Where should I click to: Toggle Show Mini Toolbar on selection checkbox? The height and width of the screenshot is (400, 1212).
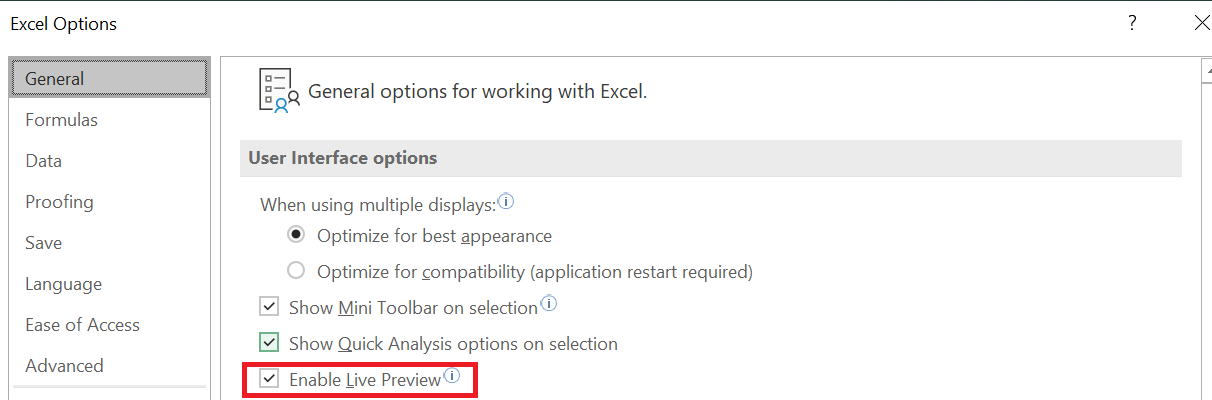tap(268, 307)
